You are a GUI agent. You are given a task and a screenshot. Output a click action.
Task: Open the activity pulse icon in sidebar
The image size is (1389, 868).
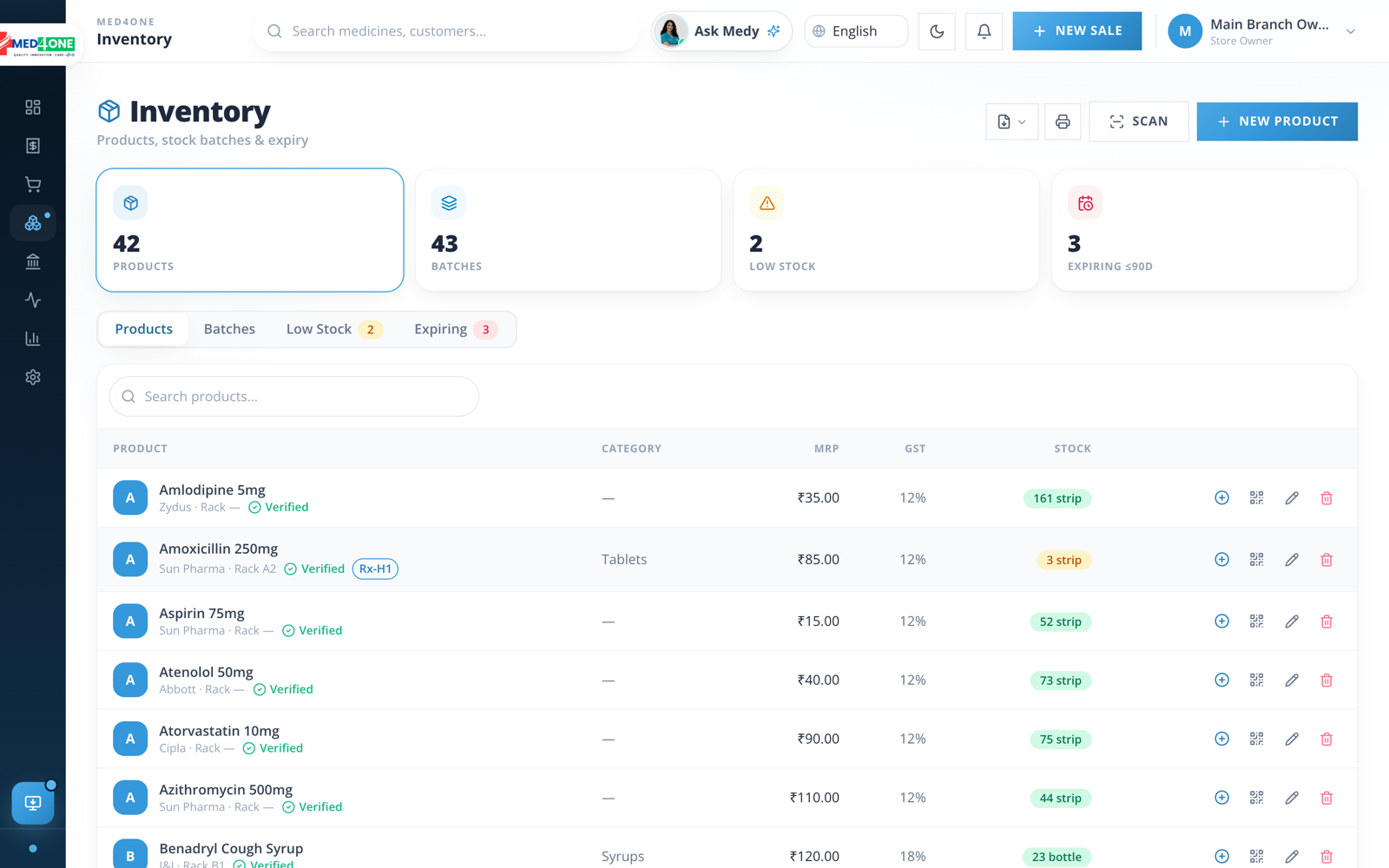tap(33, 300)
